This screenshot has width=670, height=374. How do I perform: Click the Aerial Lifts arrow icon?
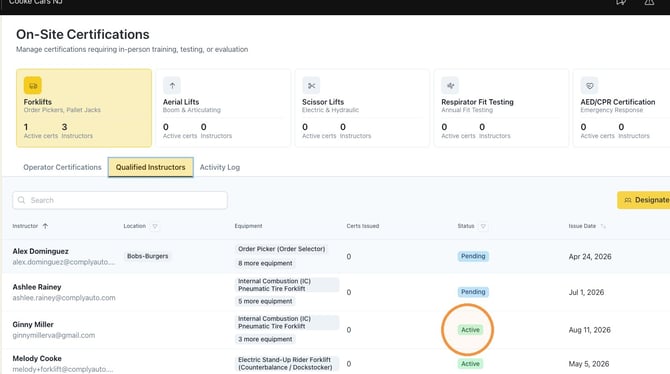(172, 85)
